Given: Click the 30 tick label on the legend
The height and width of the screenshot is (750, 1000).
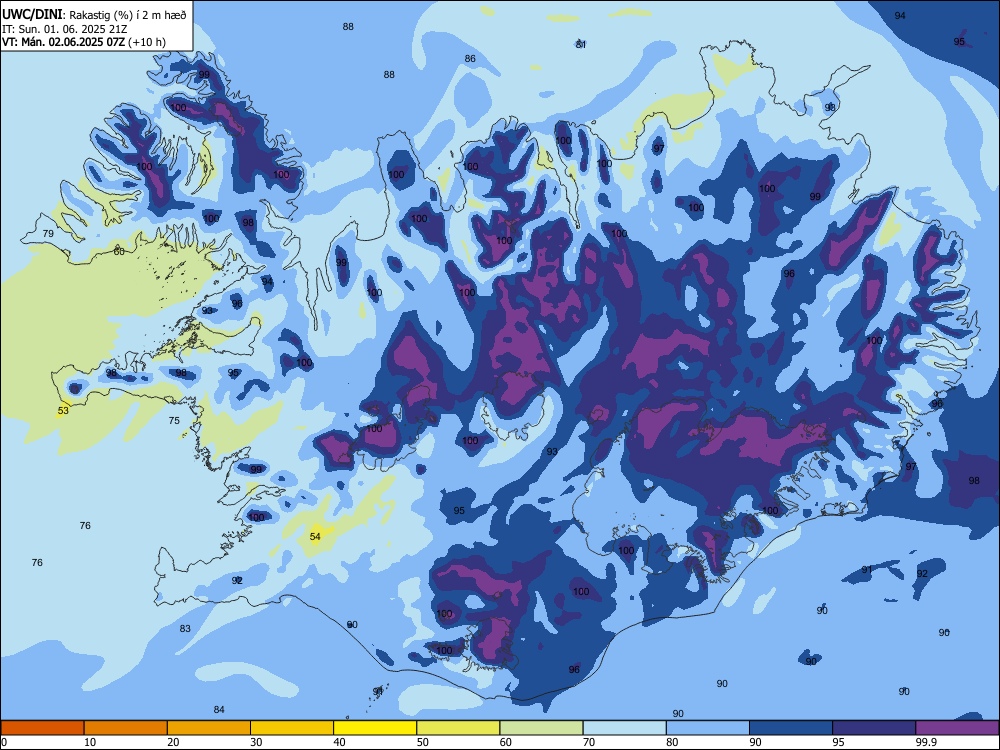Looking at the screenshot, I should [x=256, y=742].
